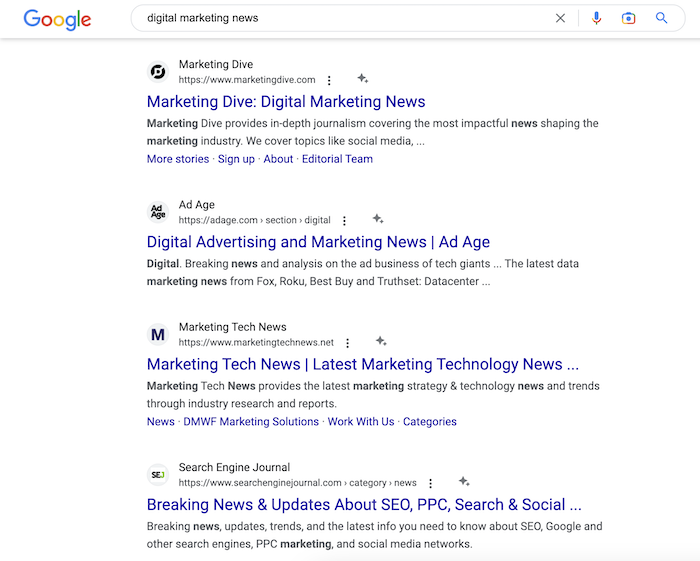Click the Search Engine Journal site name
The width and height of the screenshot is (700, 561).
click(x=234, y=467)
